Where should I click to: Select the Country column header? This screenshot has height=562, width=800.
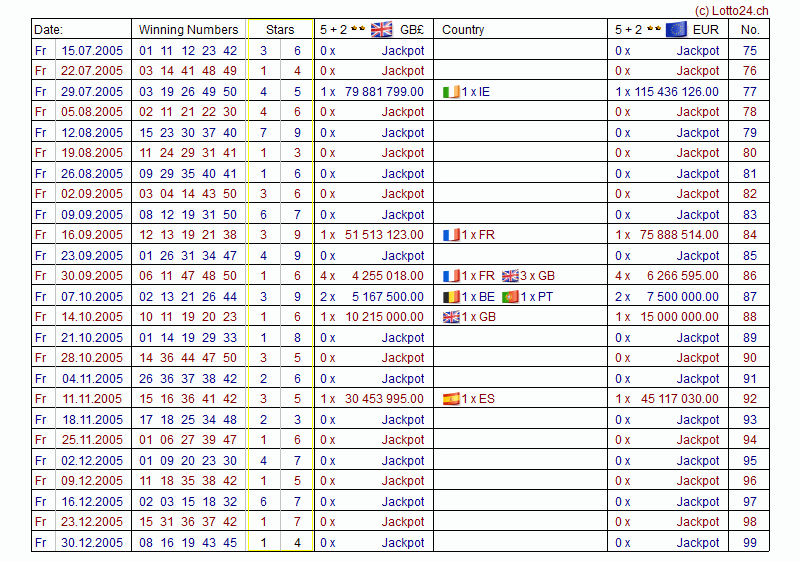click(x=463, y=30)
